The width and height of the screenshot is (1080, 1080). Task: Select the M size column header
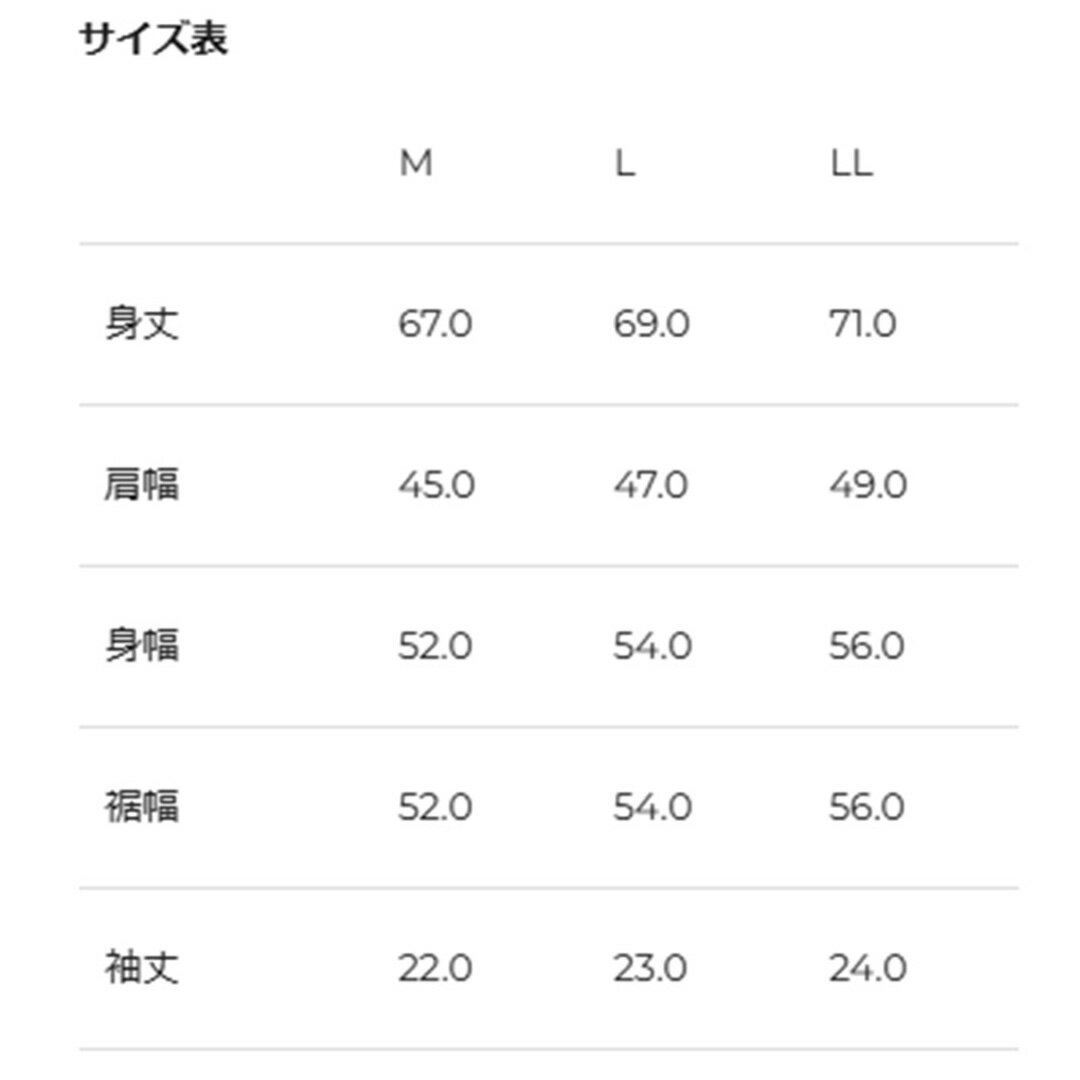coord(416,163)
